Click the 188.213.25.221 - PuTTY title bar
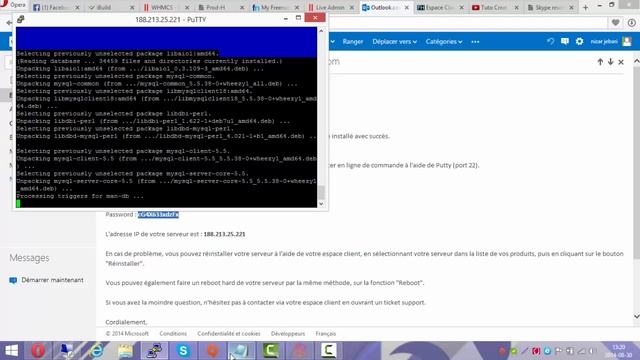 tap(170, 19)
